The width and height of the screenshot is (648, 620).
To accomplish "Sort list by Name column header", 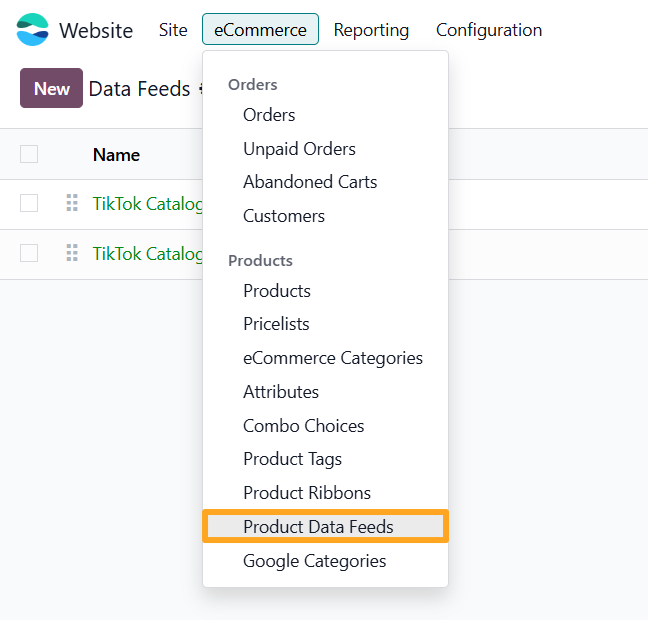I will [x=117, y=155].
